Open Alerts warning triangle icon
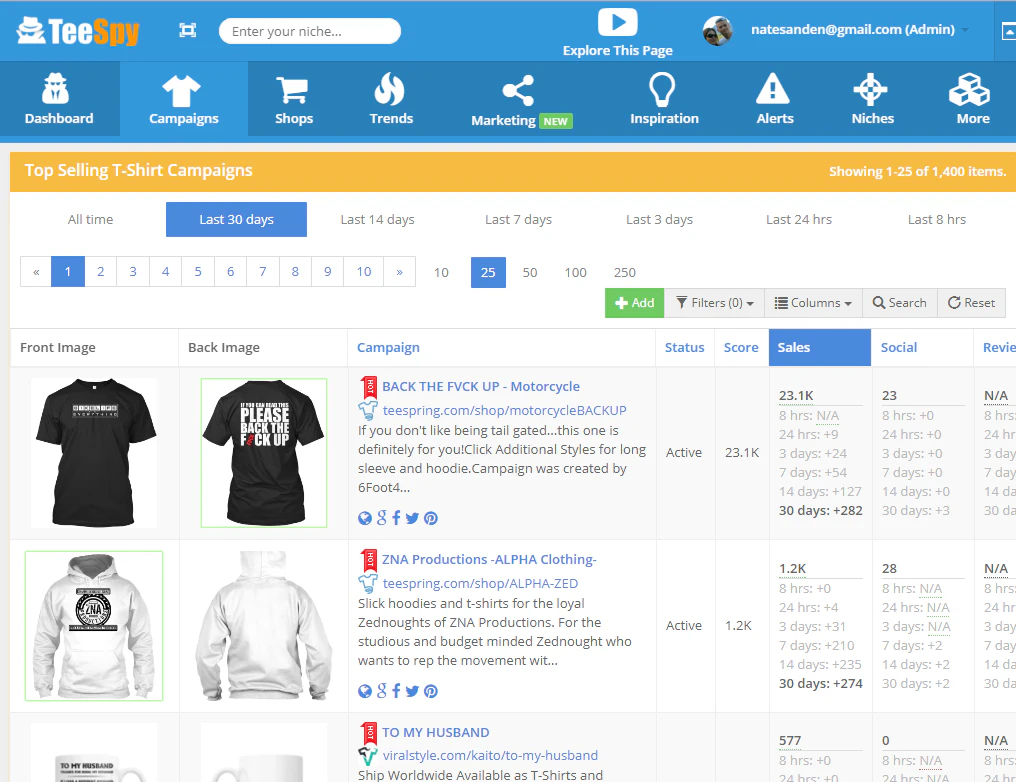 [x=772, y=89]
